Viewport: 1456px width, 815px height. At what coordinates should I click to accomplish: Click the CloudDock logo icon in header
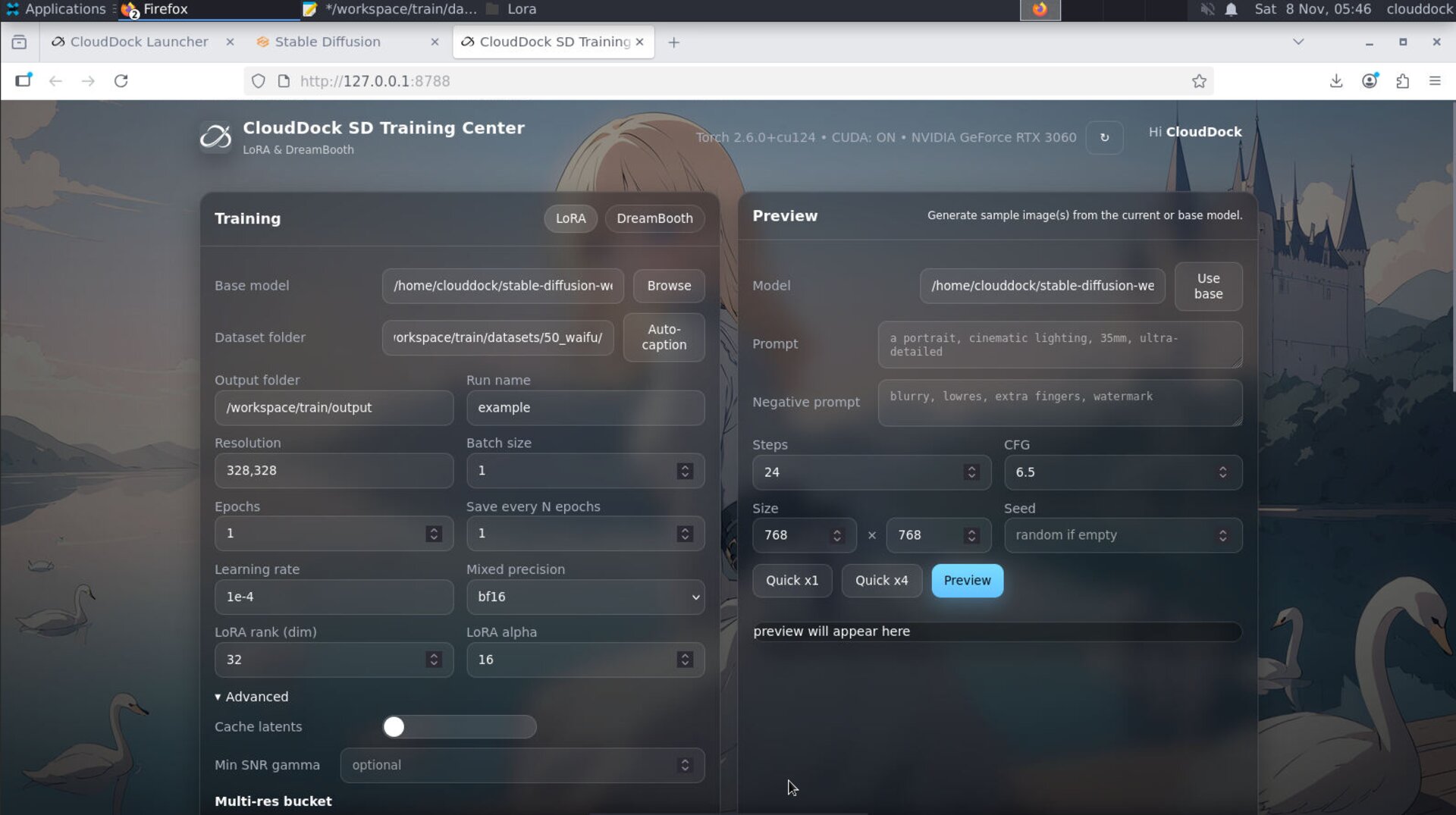(x=215, y=137)
